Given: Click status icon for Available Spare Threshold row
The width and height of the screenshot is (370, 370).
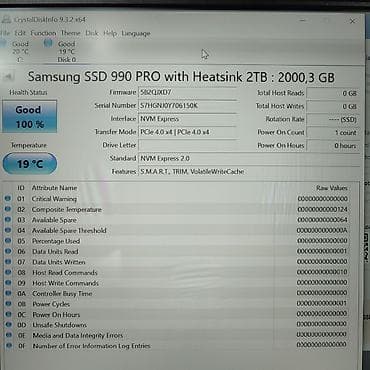Looking at the screenshot, I should pos(8,230).
